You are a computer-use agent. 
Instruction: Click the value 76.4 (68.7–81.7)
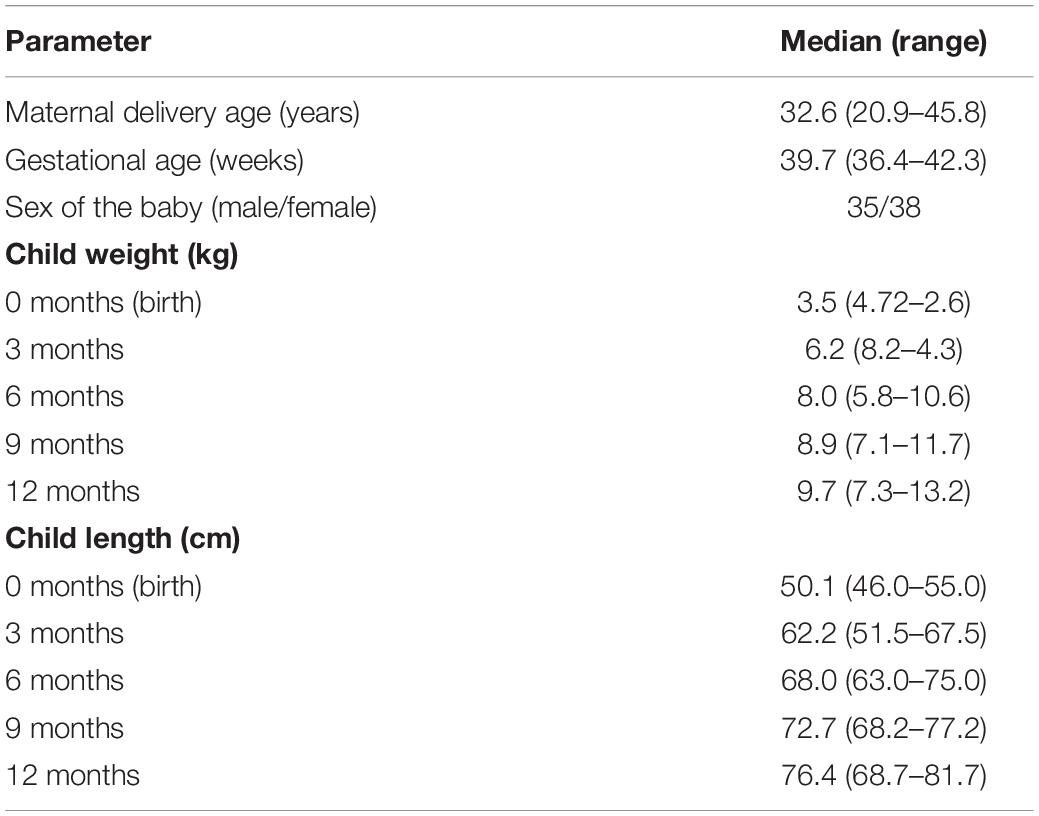[x=883, y=774]
